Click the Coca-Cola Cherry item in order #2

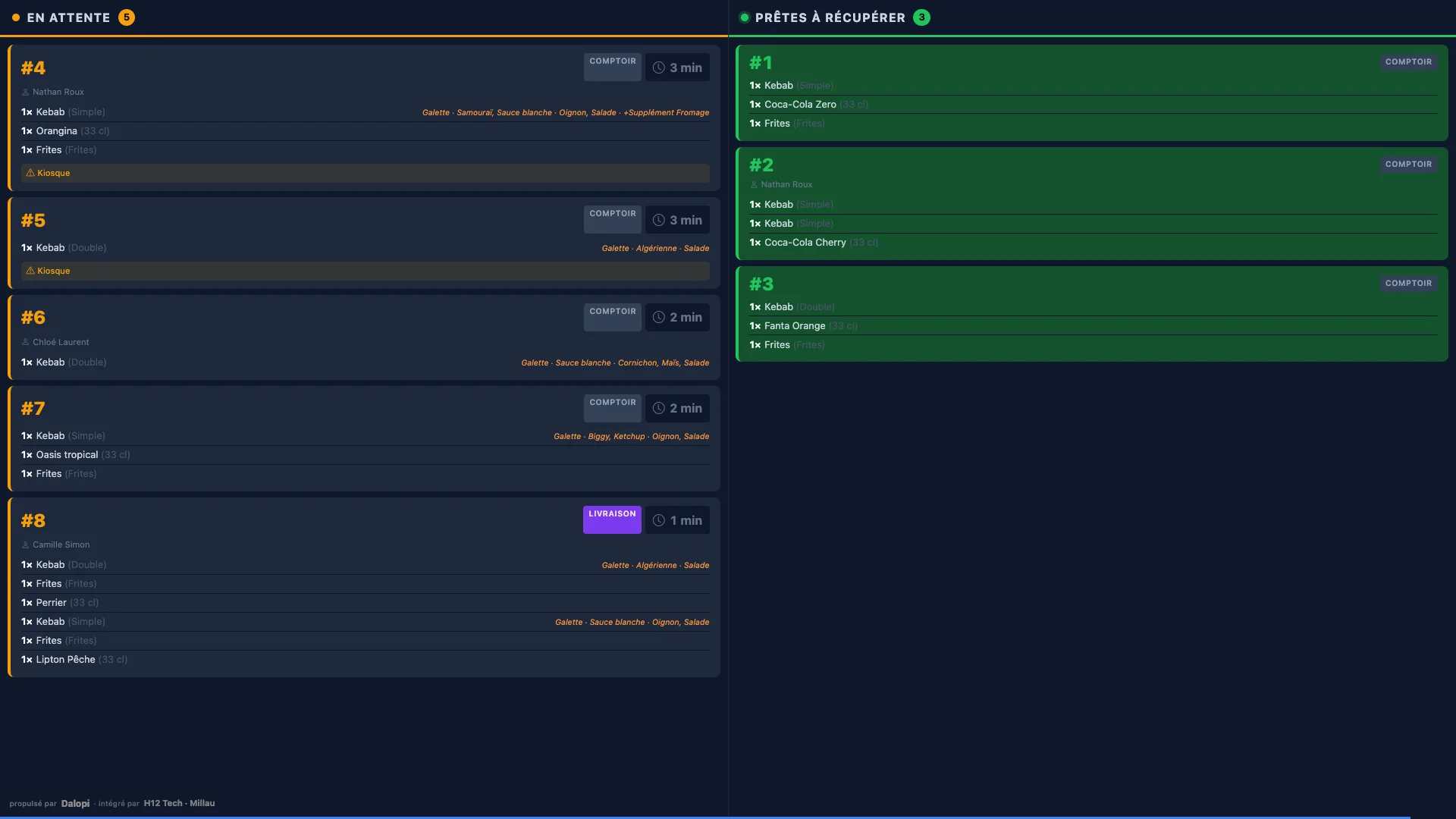coord(1094,243)
